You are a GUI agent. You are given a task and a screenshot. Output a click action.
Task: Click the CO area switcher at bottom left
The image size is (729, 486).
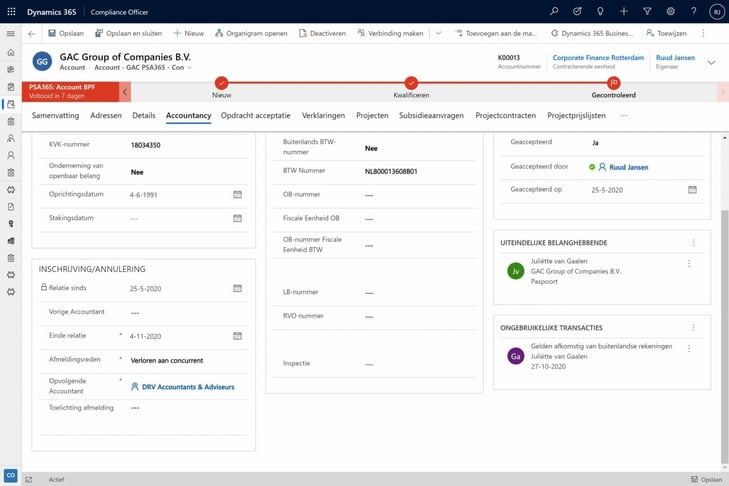pyautogui.click(x=11, y=475)
